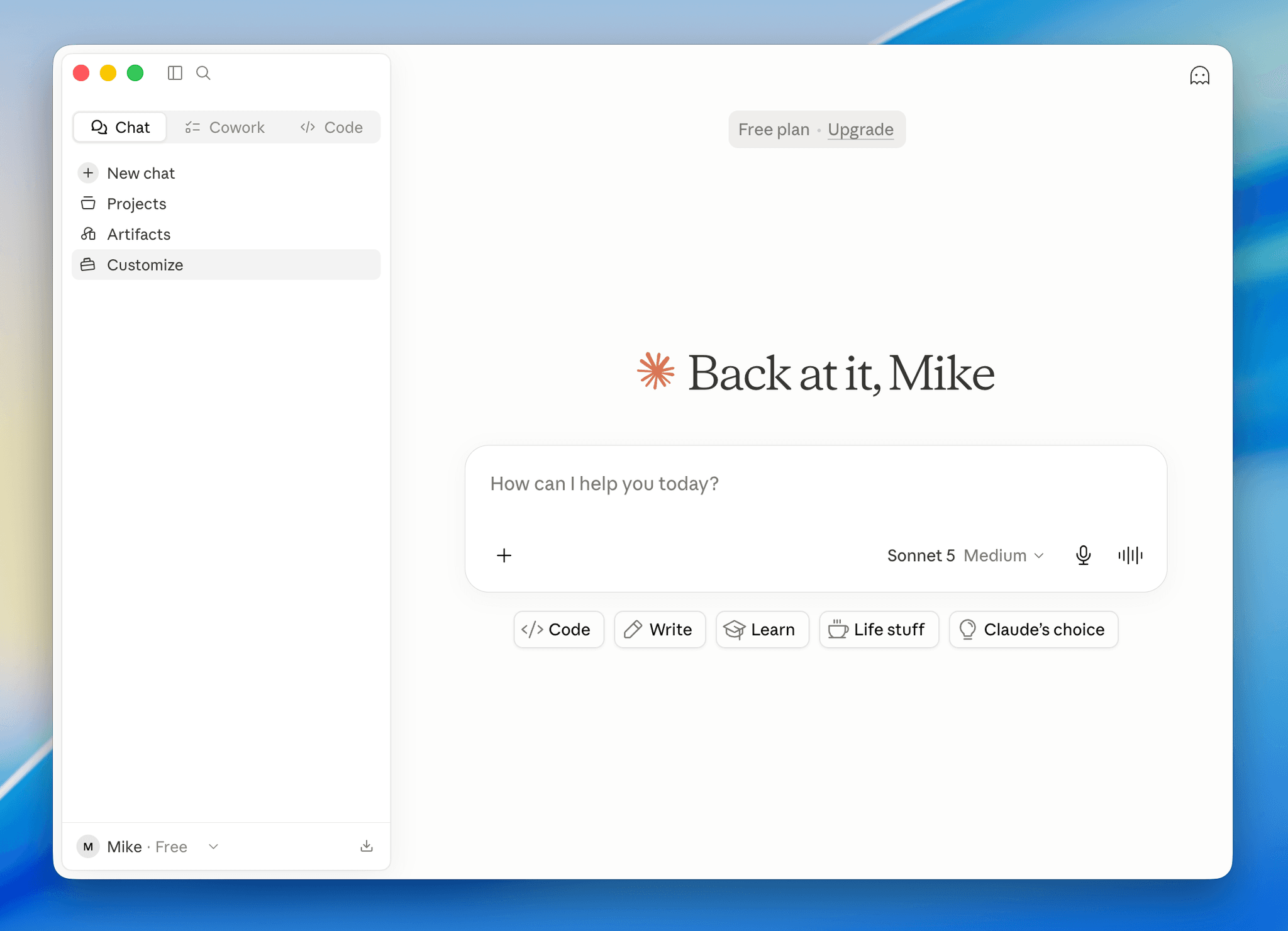Minimize window with yellow button

coord(108,73)
